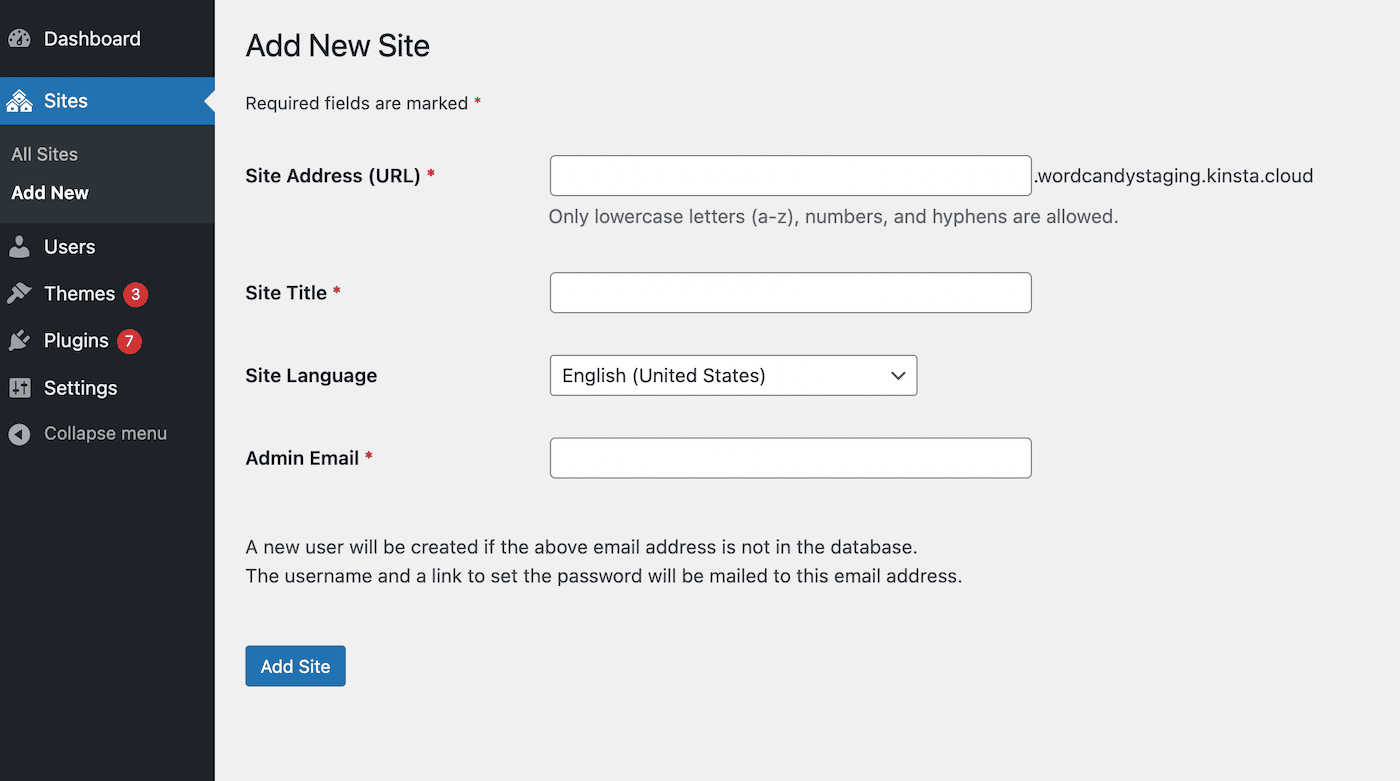Click the Themes update count badge
This screenshot has width=1400, height=781.
click(135, 294)
